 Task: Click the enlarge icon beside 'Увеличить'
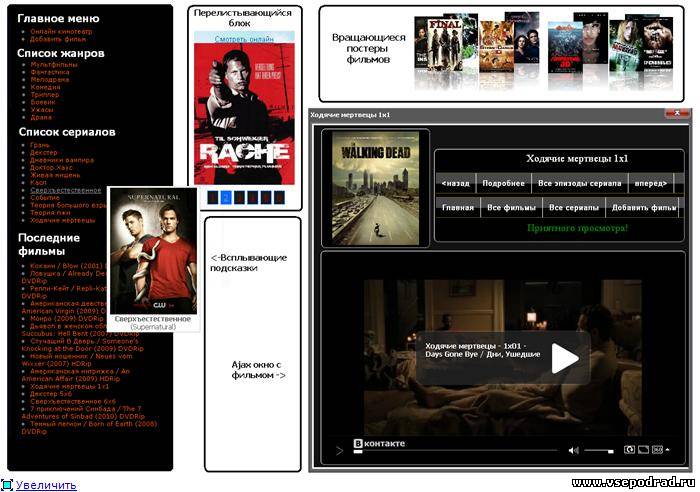[7, 485]
